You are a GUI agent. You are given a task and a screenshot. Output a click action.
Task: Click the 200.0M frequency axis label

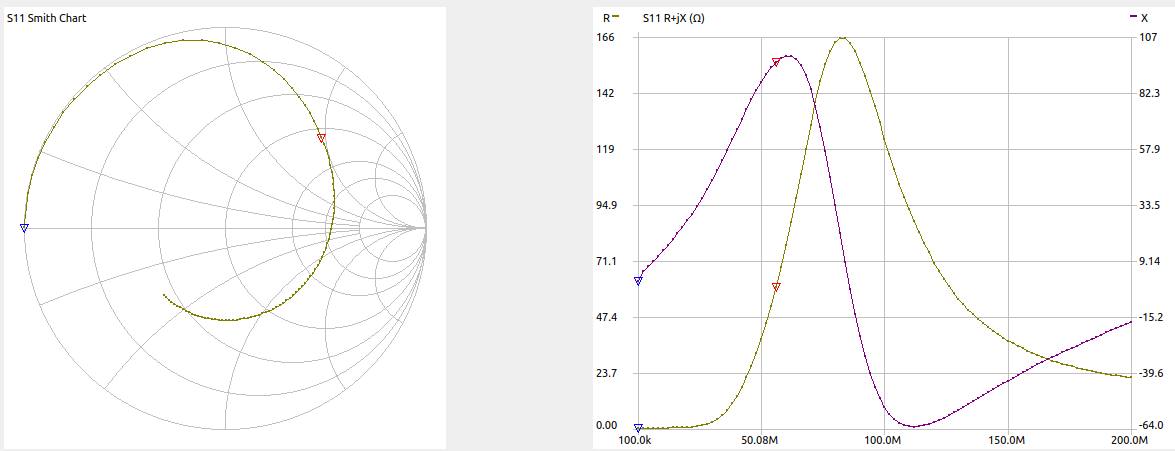coord(1130,440)
